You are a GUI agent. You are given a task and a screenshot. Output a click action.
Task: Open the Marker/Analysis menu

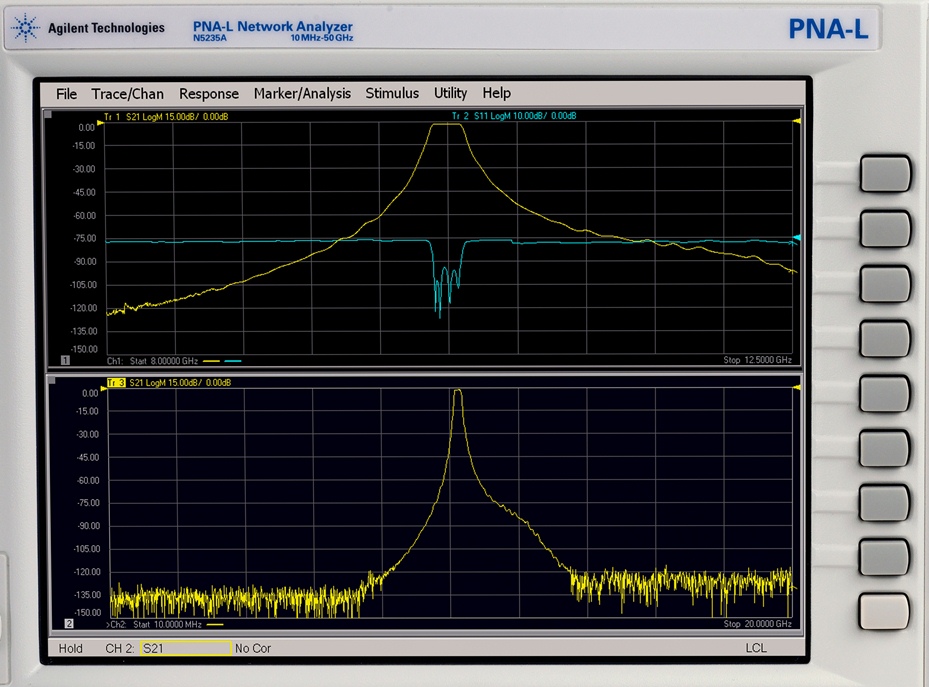302,94
